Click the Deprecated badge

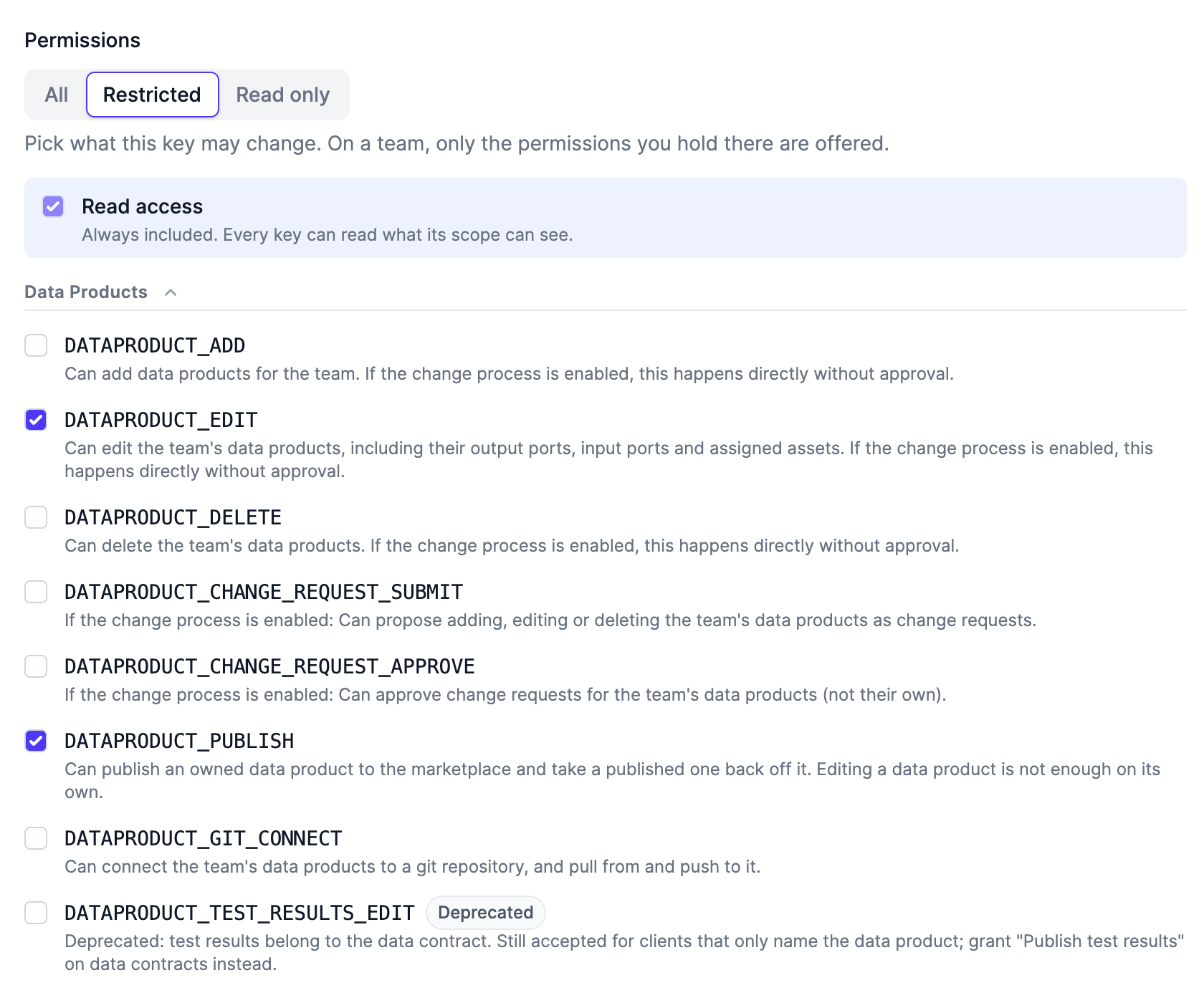pos(486,913)
